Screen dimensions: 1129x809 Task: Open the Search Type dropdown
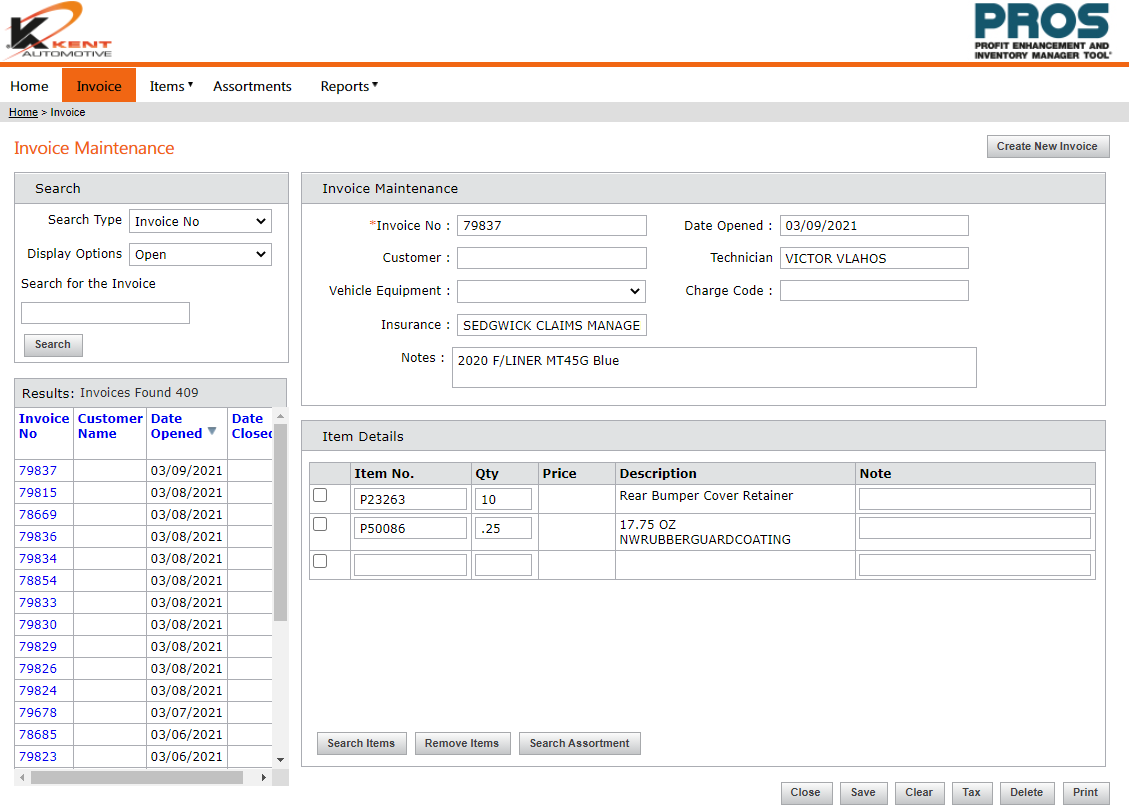(x=200, y=221)
